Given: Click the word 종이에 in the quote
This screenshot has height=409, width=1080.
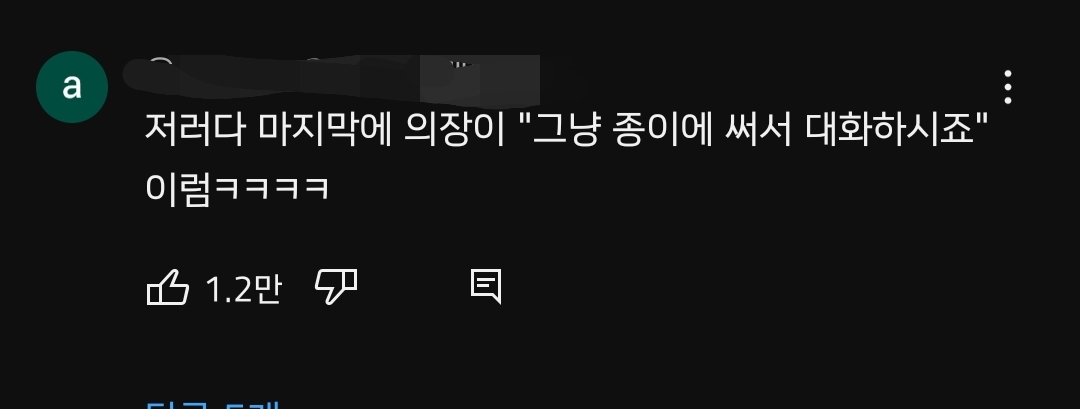Looking at the screenshot, I should click(x=661, y=130).
